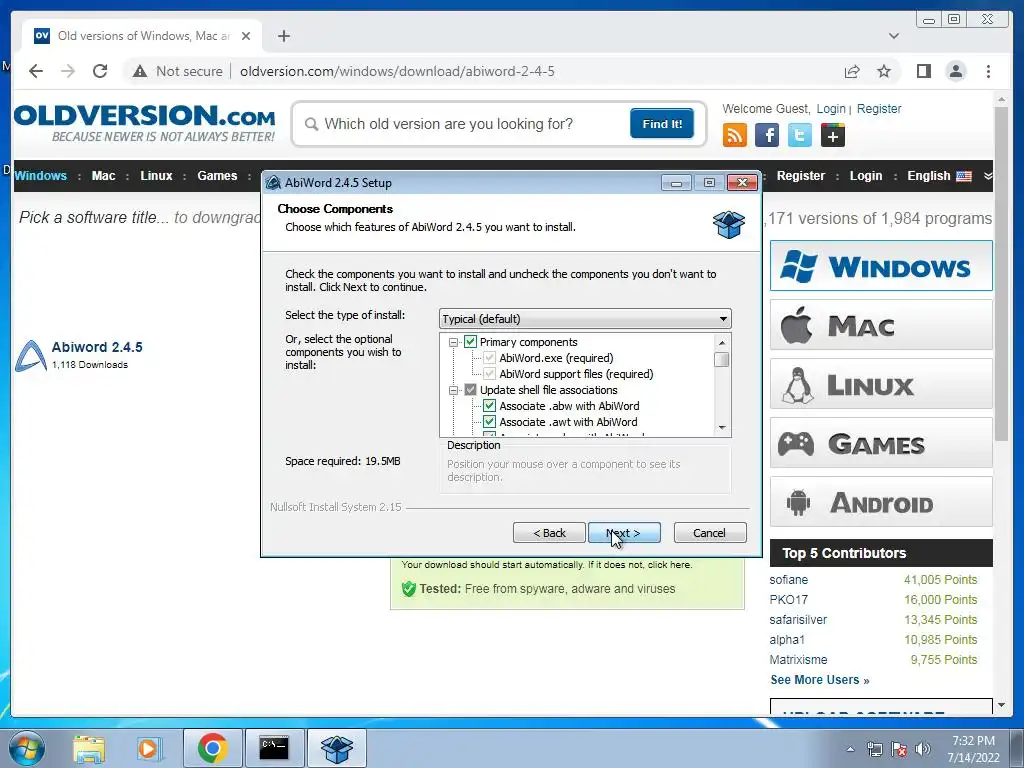The width and height of the screenshot is (1024, 768).
Task: Open the tab search chevron in Chrome
Action: [894, 36]
